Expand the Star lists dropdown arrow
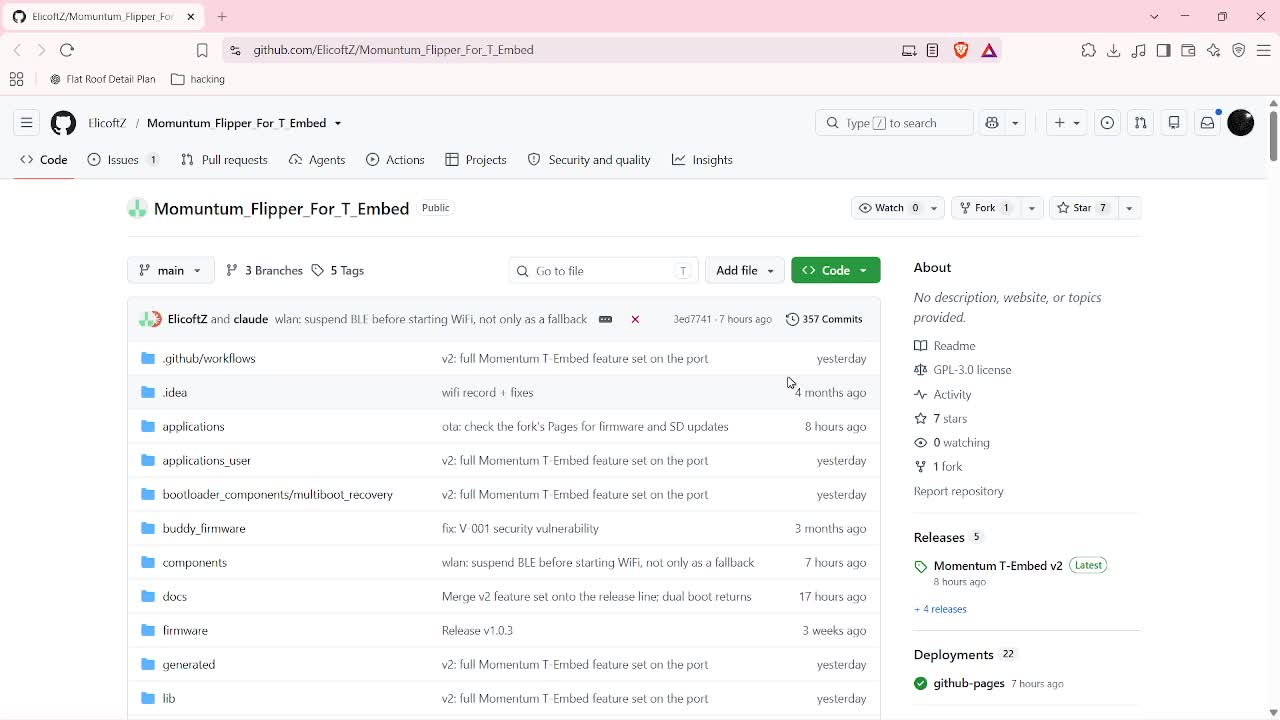1280x720 pixels. 1129,208
